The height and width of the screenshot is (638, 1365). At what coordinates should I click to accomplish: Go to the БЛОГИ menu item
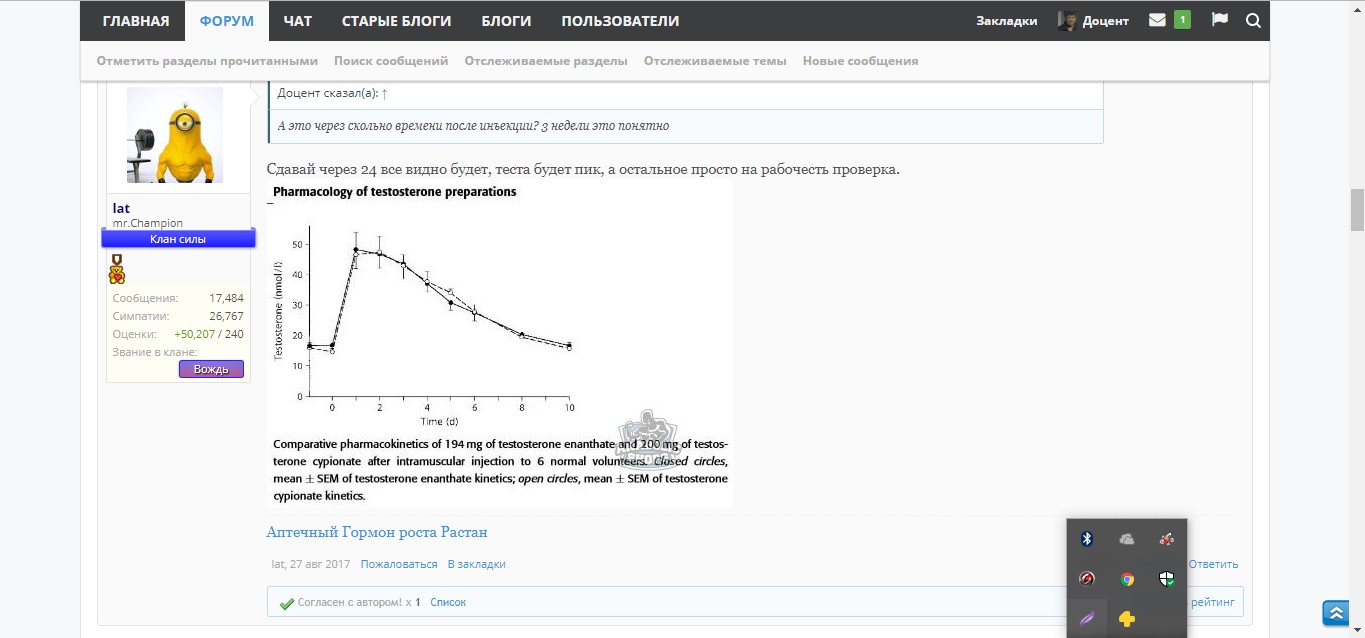coord(506,20)
